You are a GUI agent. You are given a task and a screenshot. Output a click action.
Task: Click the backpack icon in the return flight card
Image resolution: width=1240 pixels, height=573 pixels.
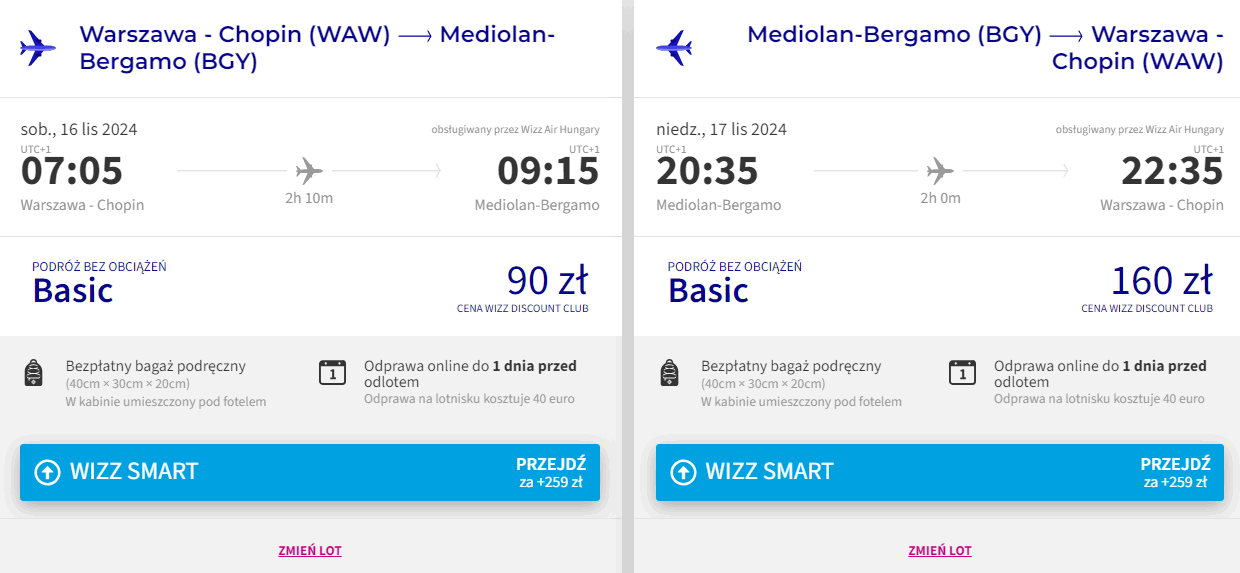point(670,373)
